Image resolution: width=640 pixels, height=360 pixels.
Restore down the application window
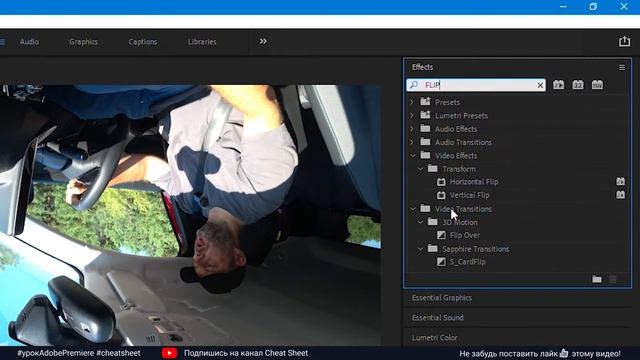tap(593, 7)
